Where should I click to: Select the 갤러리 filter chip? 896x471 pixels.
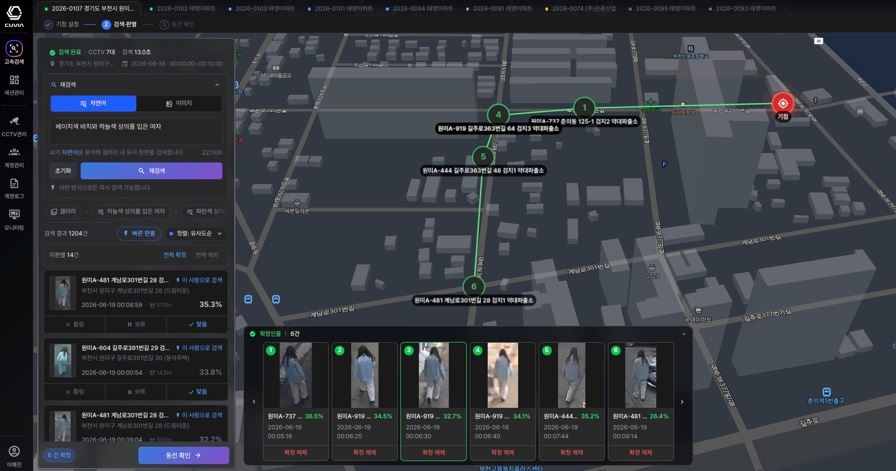(64, 211)
